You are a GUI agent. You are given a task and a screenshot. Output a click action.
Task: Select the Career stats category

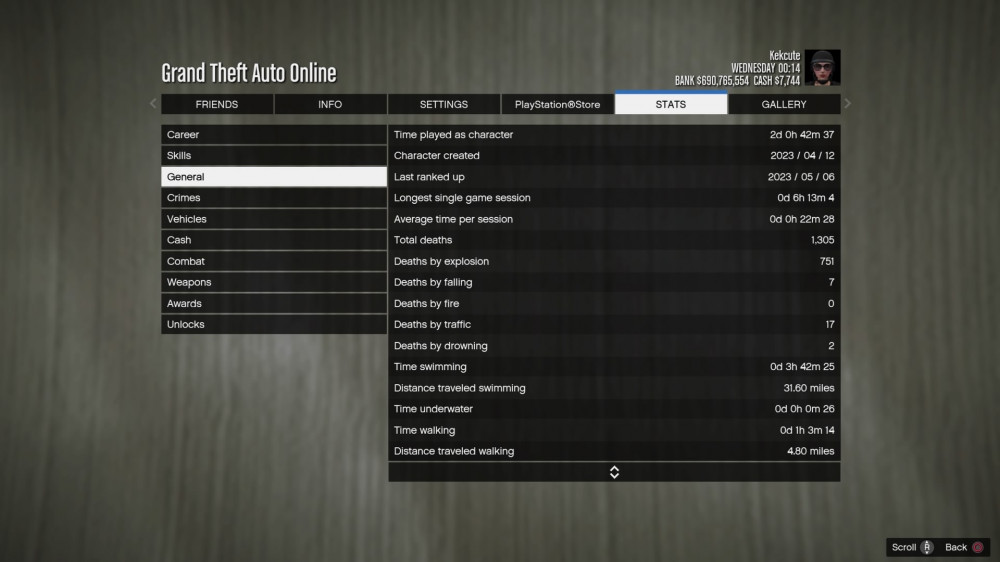pyautogui.click(x=274, y=135)
